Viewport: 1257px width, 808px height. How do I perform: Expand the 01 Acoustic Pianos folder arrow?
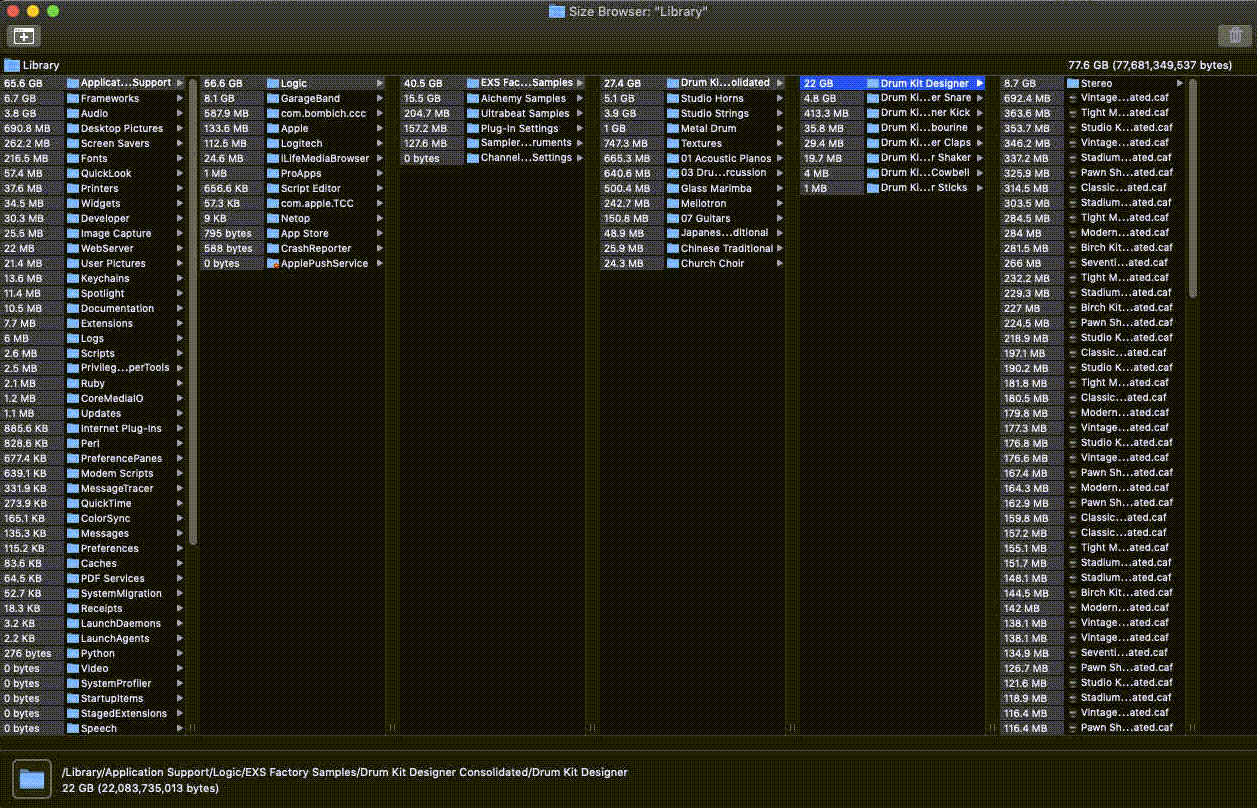pyautogui.click(x=780, y=158)
